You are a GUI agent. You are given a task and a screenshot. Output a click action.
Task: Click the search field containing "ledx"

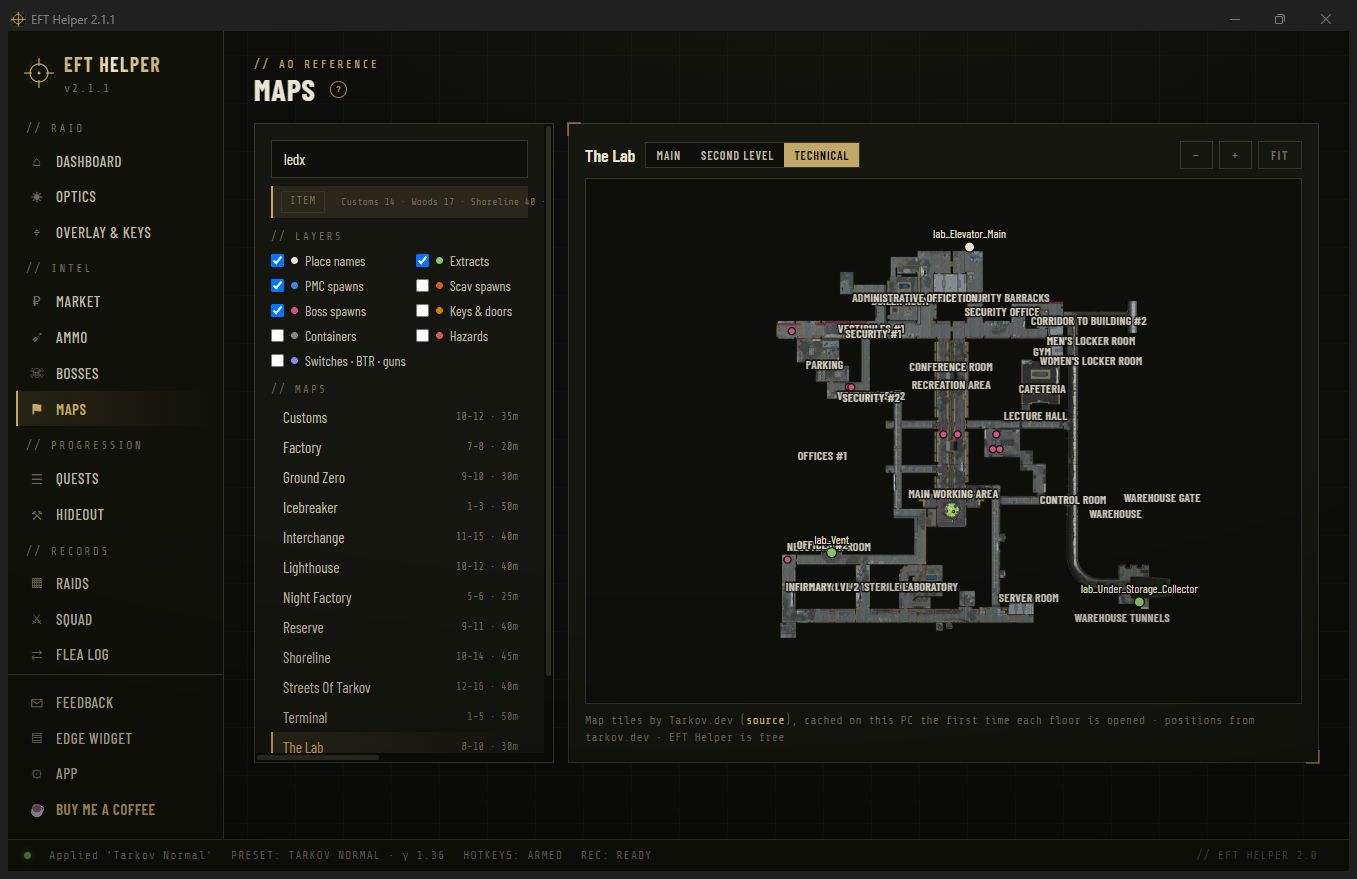(x=399, y=159)
